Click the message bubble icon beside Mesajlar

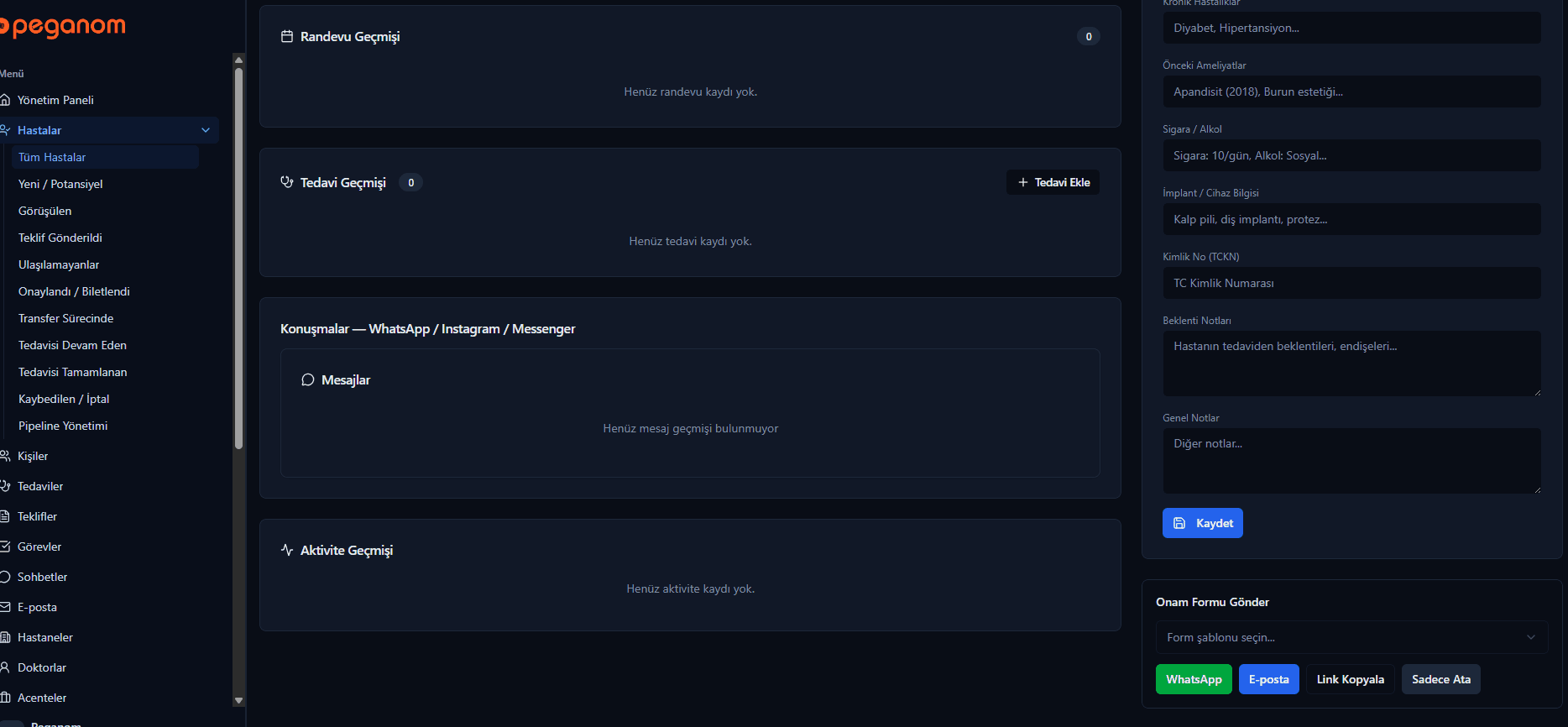point(308,379)
